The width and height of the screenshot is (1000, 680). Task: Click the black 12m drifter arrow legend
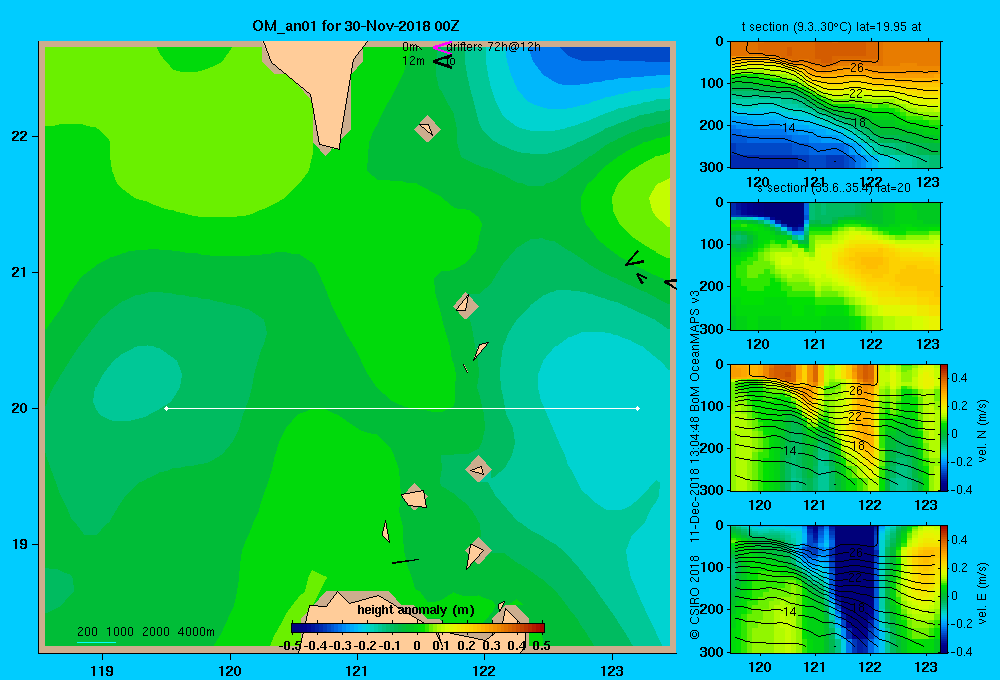pos(443,61)
